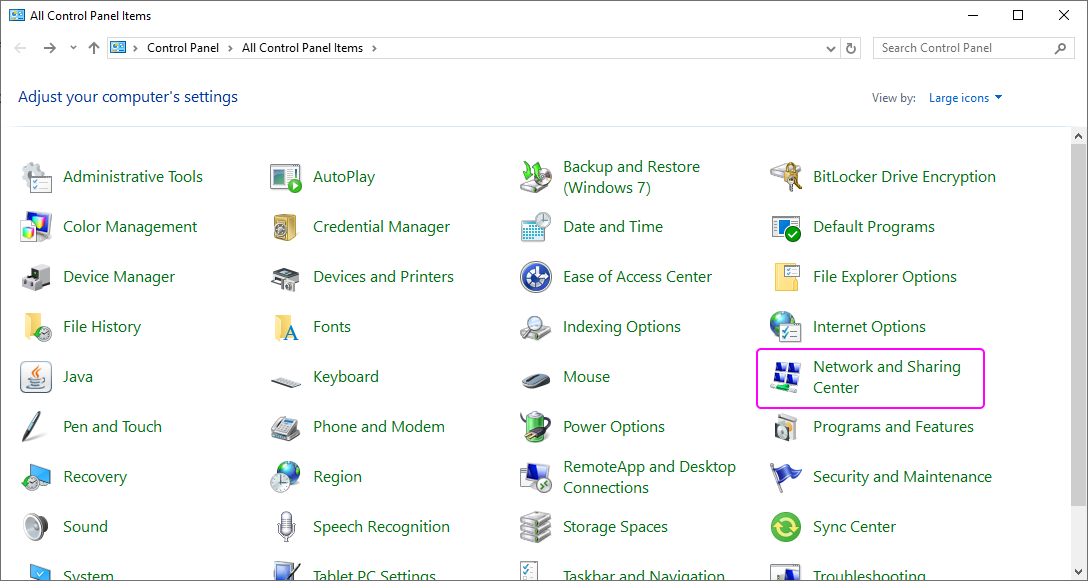Viewport: 1088px width, 581px height.
Task: Open the Device Manager icon
Action: pyautogui.click(x=36, y=277)
